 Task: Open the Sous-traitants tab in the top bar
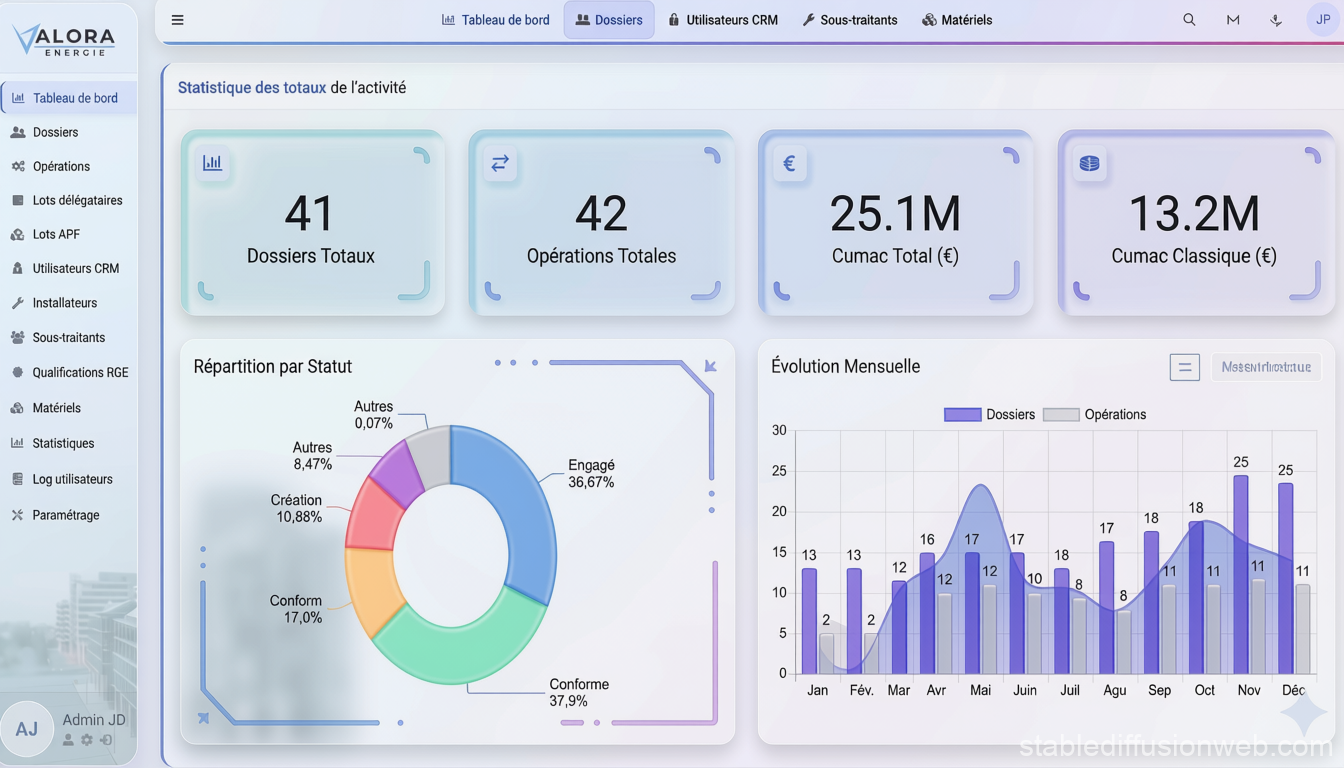[850, 19]
